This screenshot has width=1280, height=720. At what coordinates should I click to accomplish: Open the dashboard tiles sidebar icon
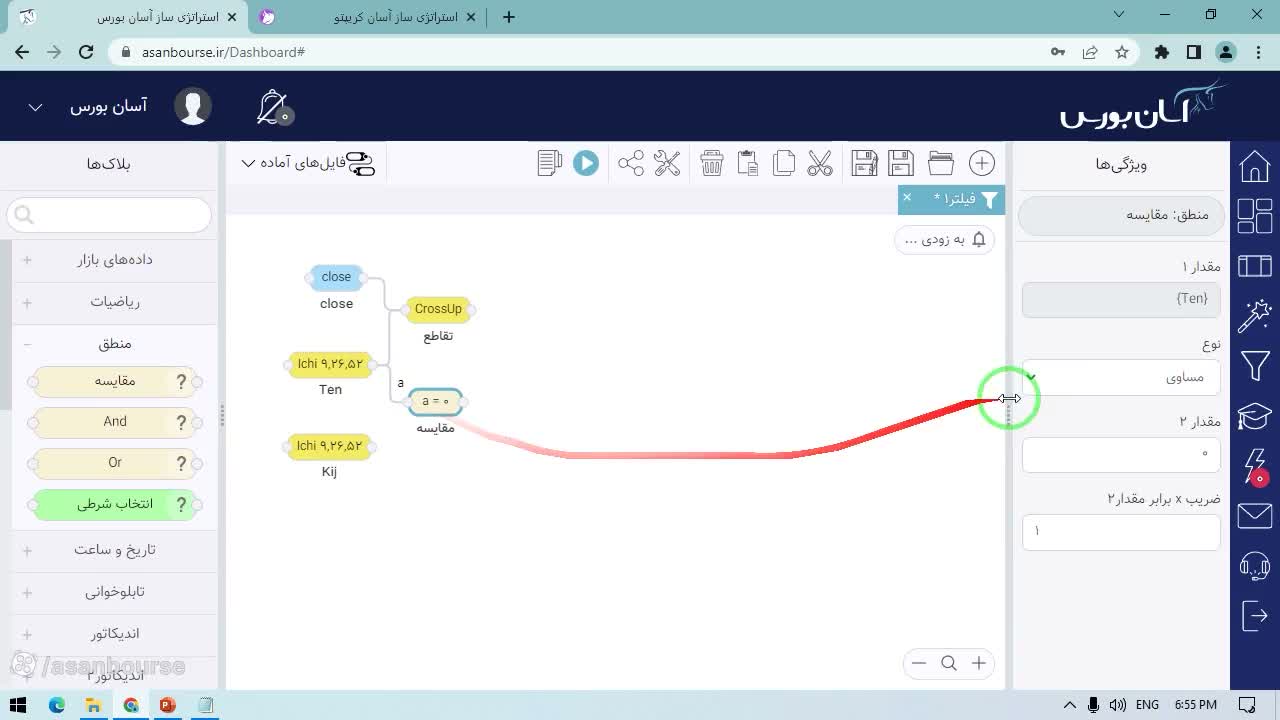pos(1255,216)
